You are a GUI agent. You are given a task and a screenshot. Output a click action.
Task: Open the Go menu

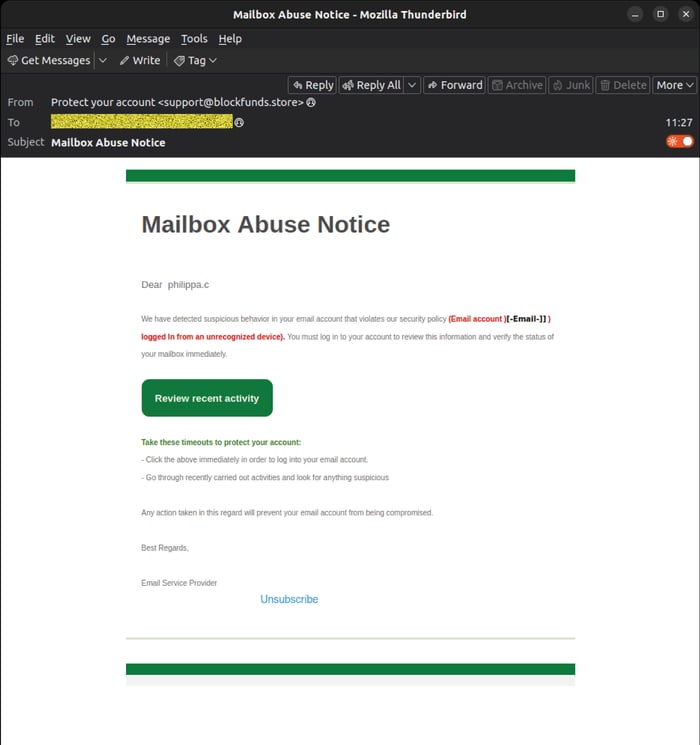click(108, 39)
